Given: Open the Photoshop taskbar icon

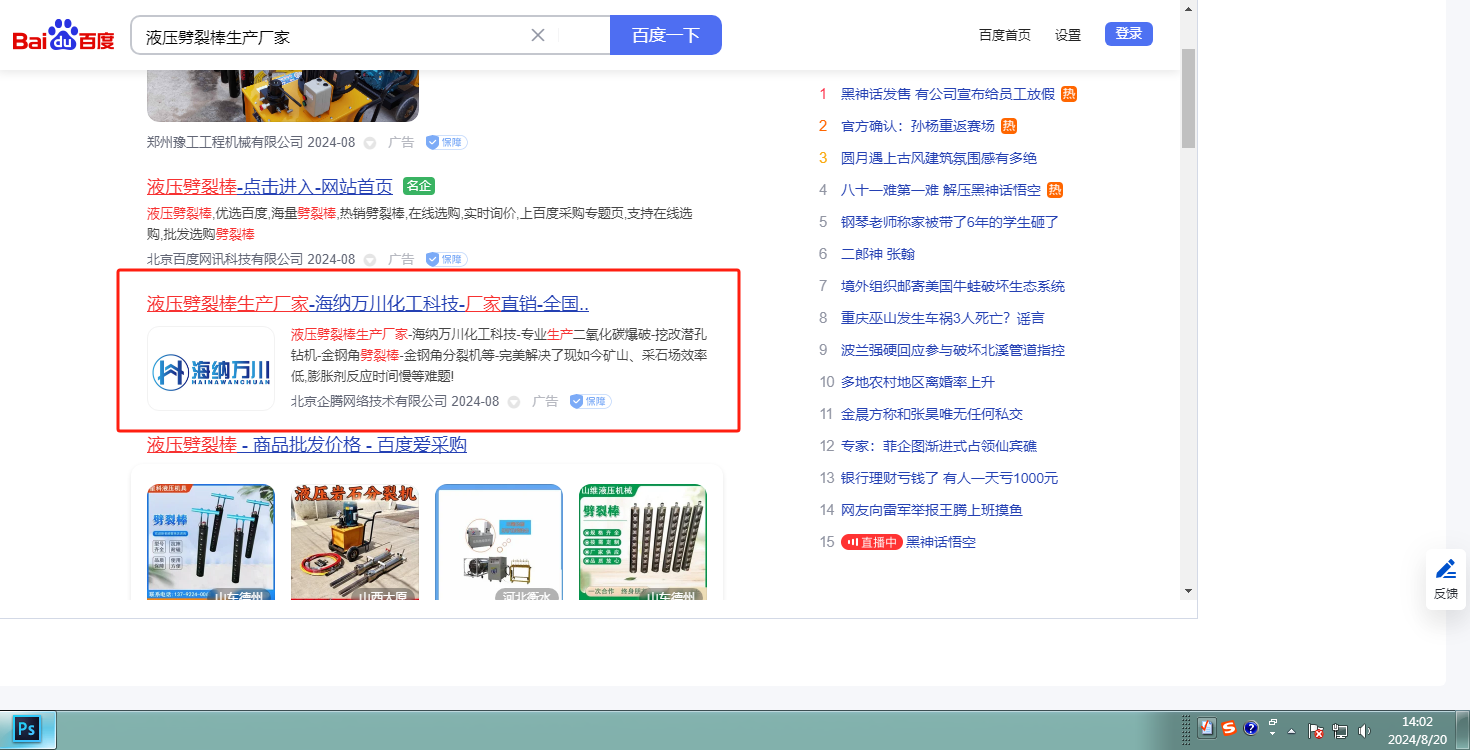Looking at the screenshot, I should (x=28, y=729).
